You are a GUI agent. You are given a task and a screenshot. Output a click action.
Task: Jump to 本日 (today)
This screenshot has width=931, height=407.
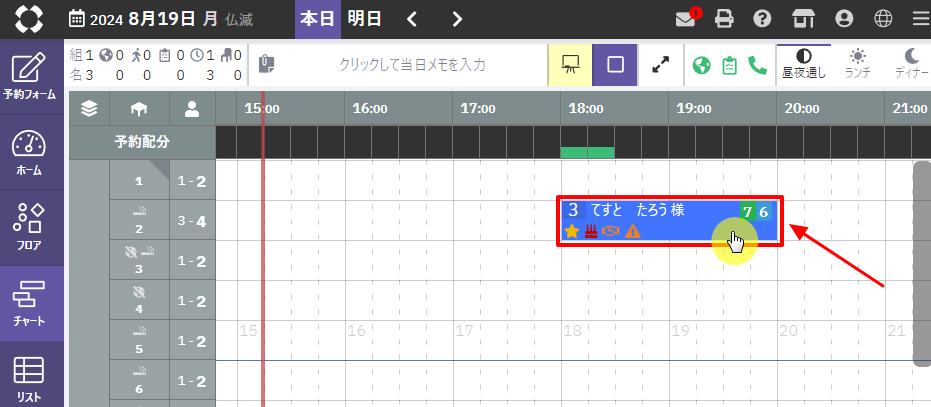tap(318, 20)
